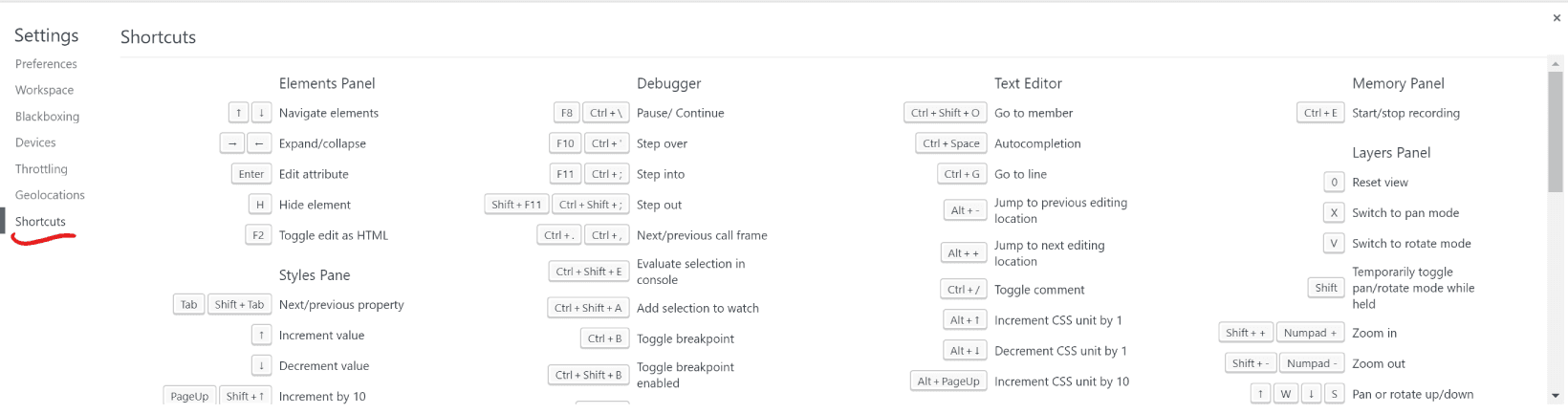This screenshot has height=414, width=1568.
Task: Click the Ctrl + B badge for Toggle breakpoint
Action: click(x=605, y=338)
